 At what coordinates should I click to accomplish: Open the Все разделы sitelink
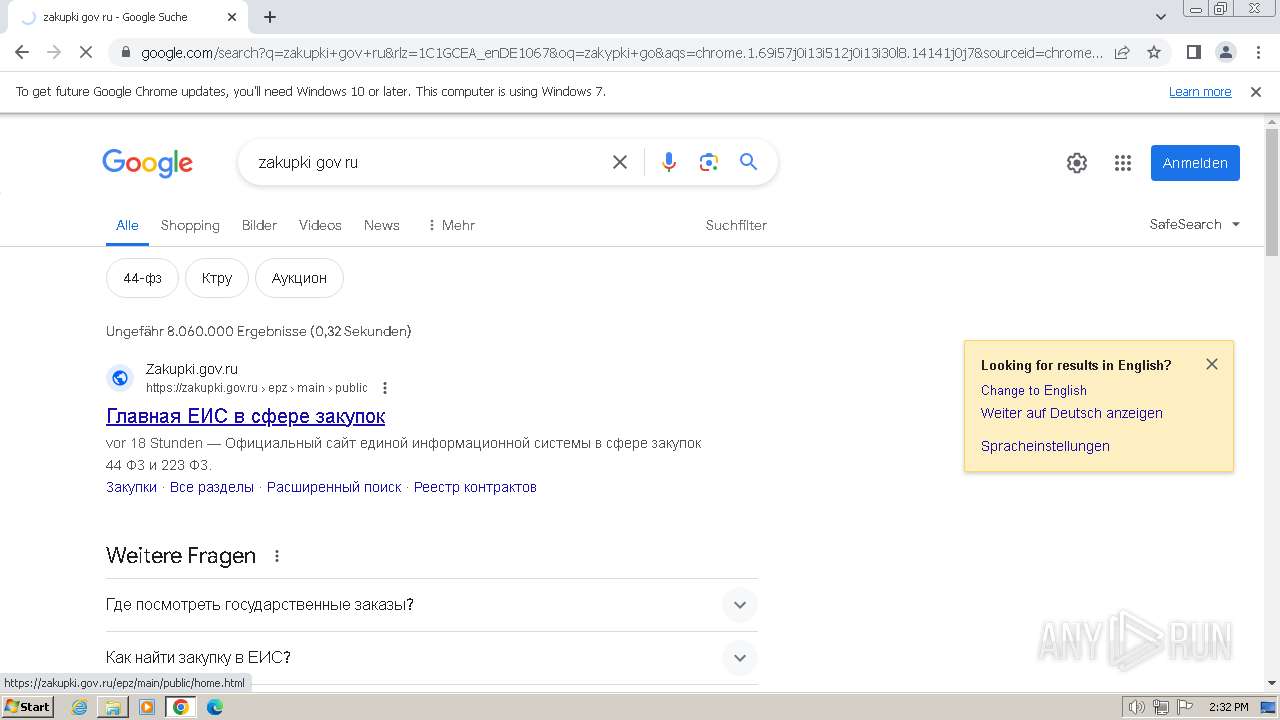click(212, 487)
